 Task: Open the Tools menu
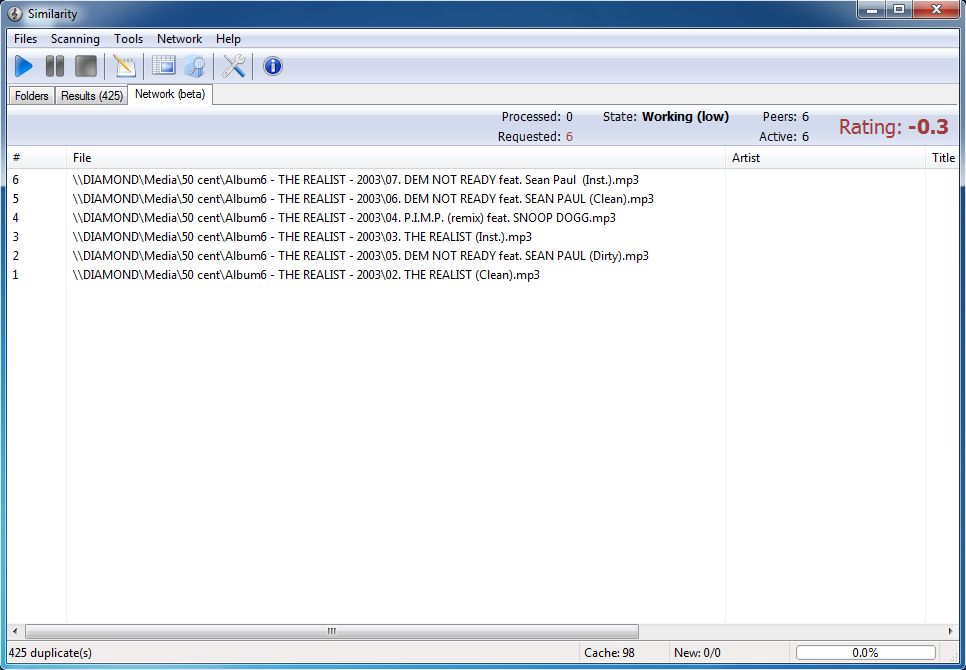[x=128, y=39]
